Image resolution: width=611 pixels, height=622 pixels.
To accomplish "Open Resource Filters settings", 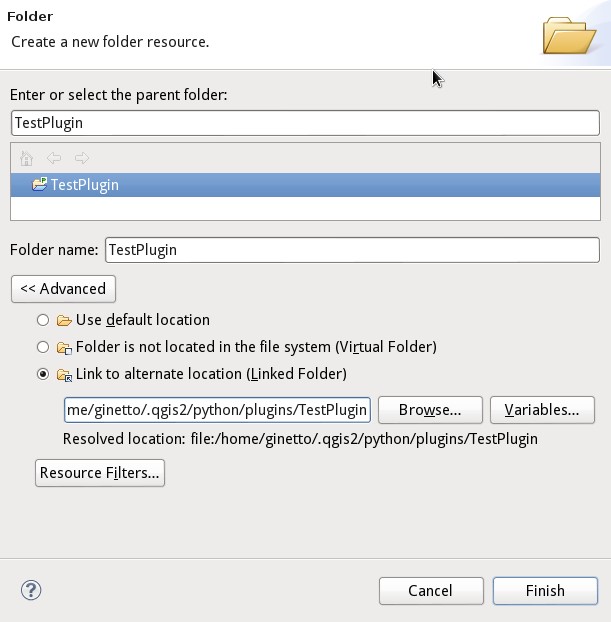I will point(100,473).
